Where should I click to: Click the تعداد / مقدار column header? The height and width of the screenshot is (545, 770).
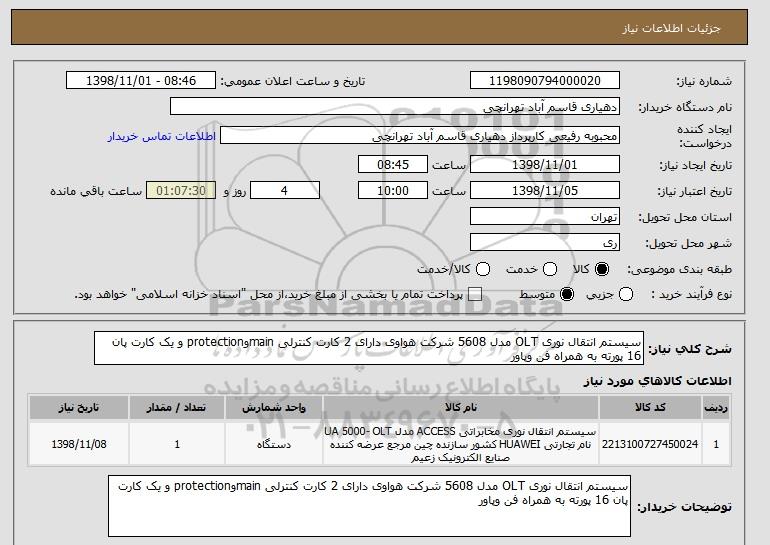click(x=177, y=408)
